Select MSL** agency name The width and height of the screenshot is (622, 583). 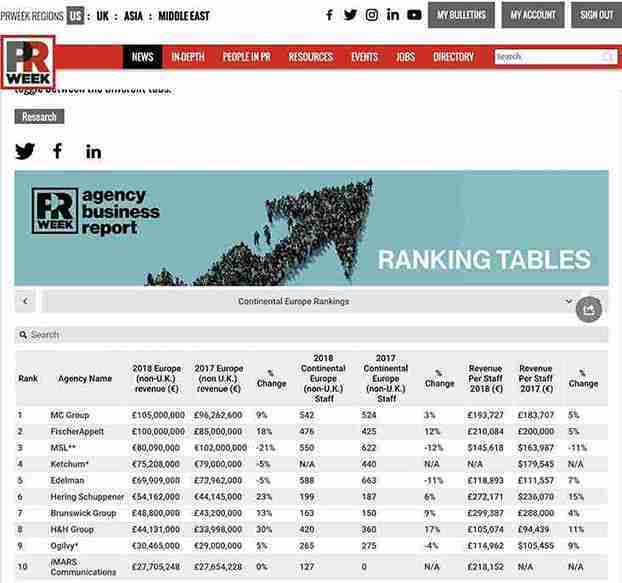tap(63, 448)
